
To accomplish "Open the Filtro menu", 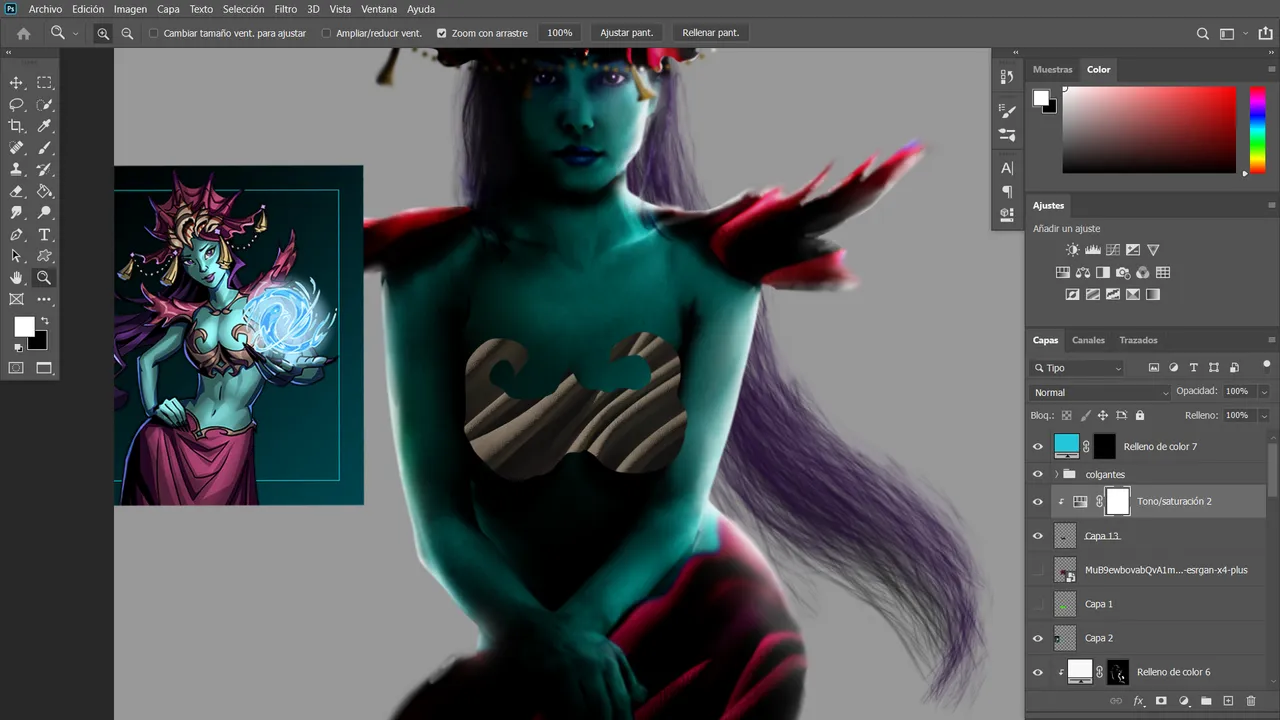I will pyautogui.click(x=286, y=9).
